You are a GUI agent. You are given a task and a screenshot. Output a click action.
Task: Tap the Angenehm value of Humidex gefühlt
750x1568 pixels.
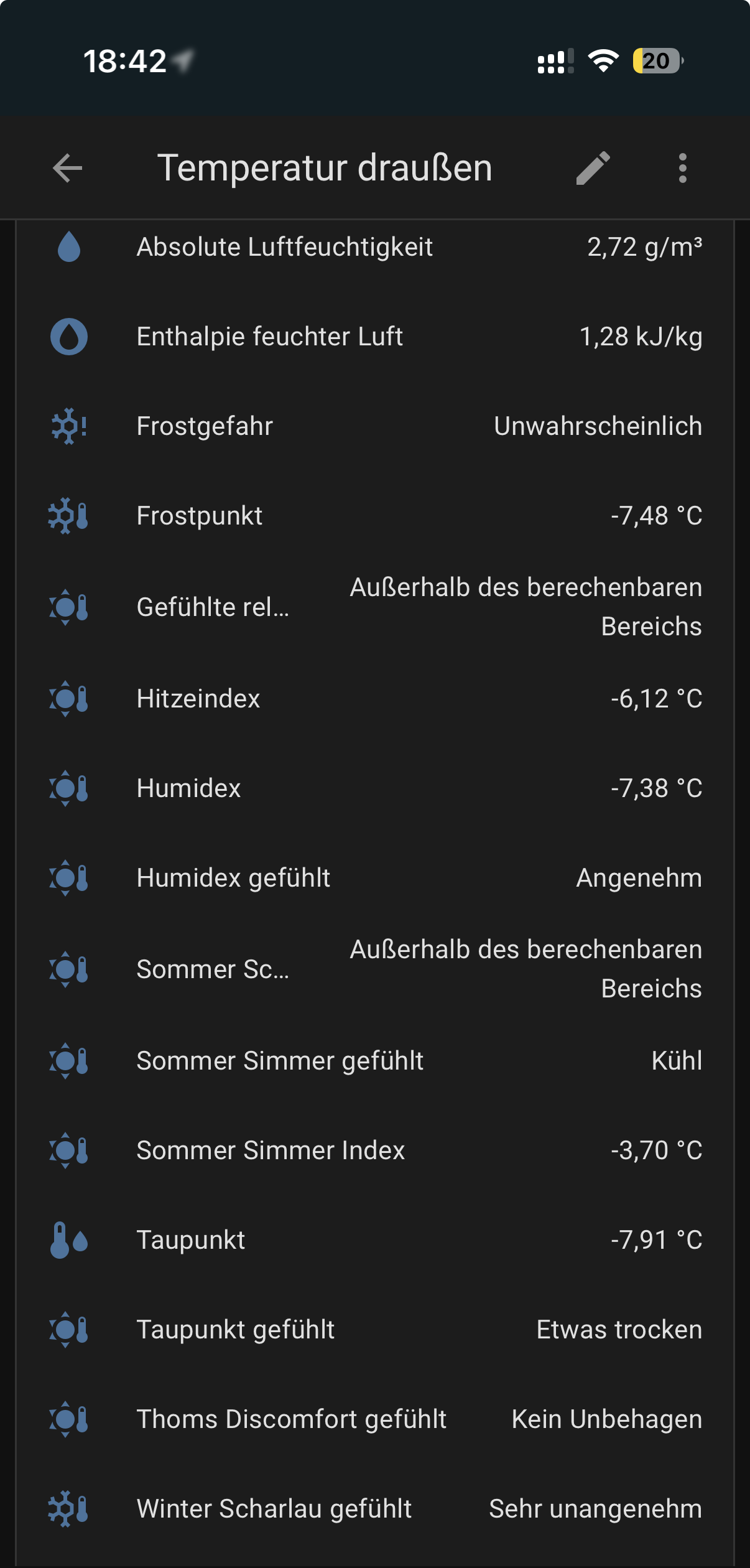[639, 878]
